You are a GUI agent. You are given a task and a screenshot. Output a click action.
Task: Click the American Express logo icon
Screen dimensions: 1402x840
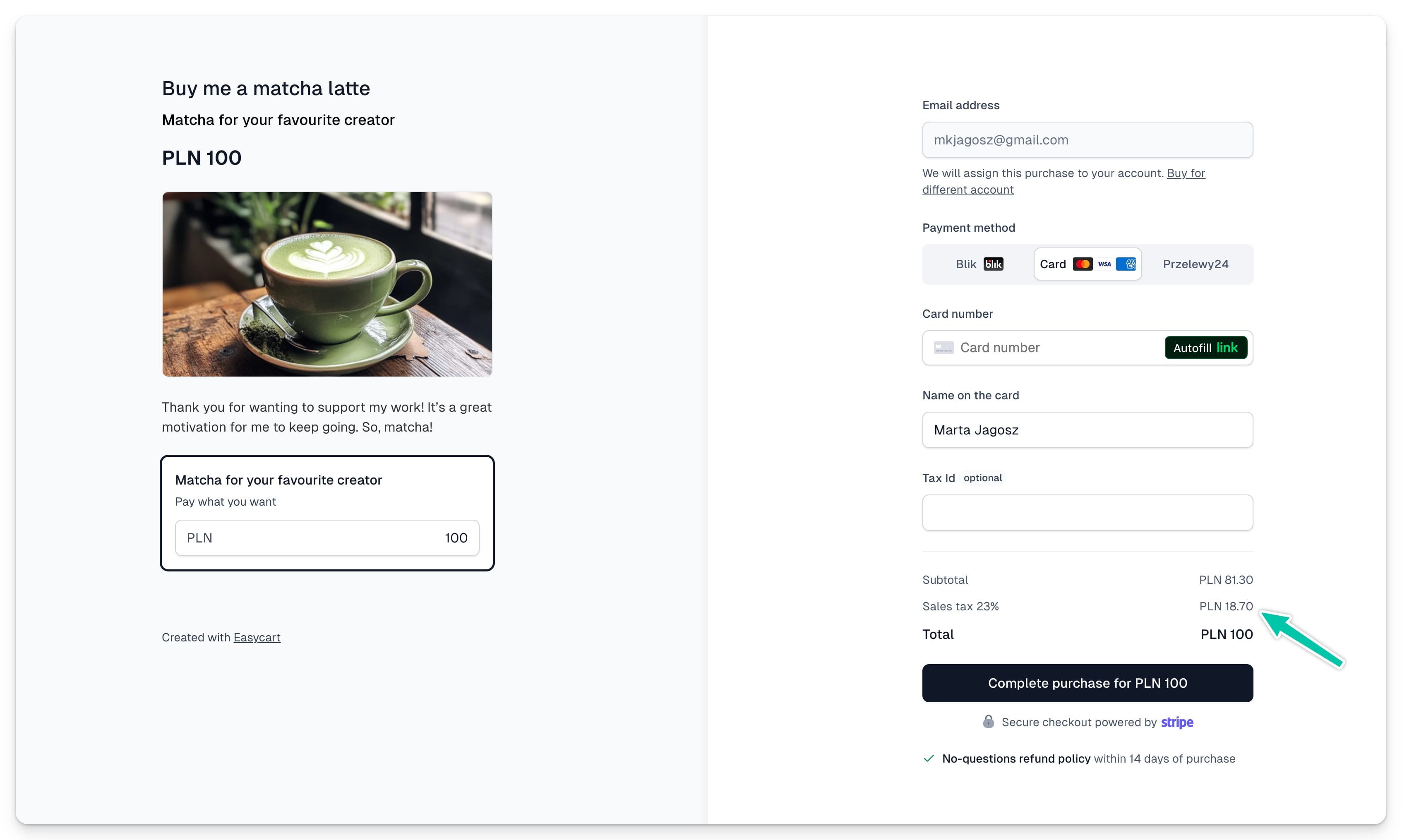click(1126, 264)
